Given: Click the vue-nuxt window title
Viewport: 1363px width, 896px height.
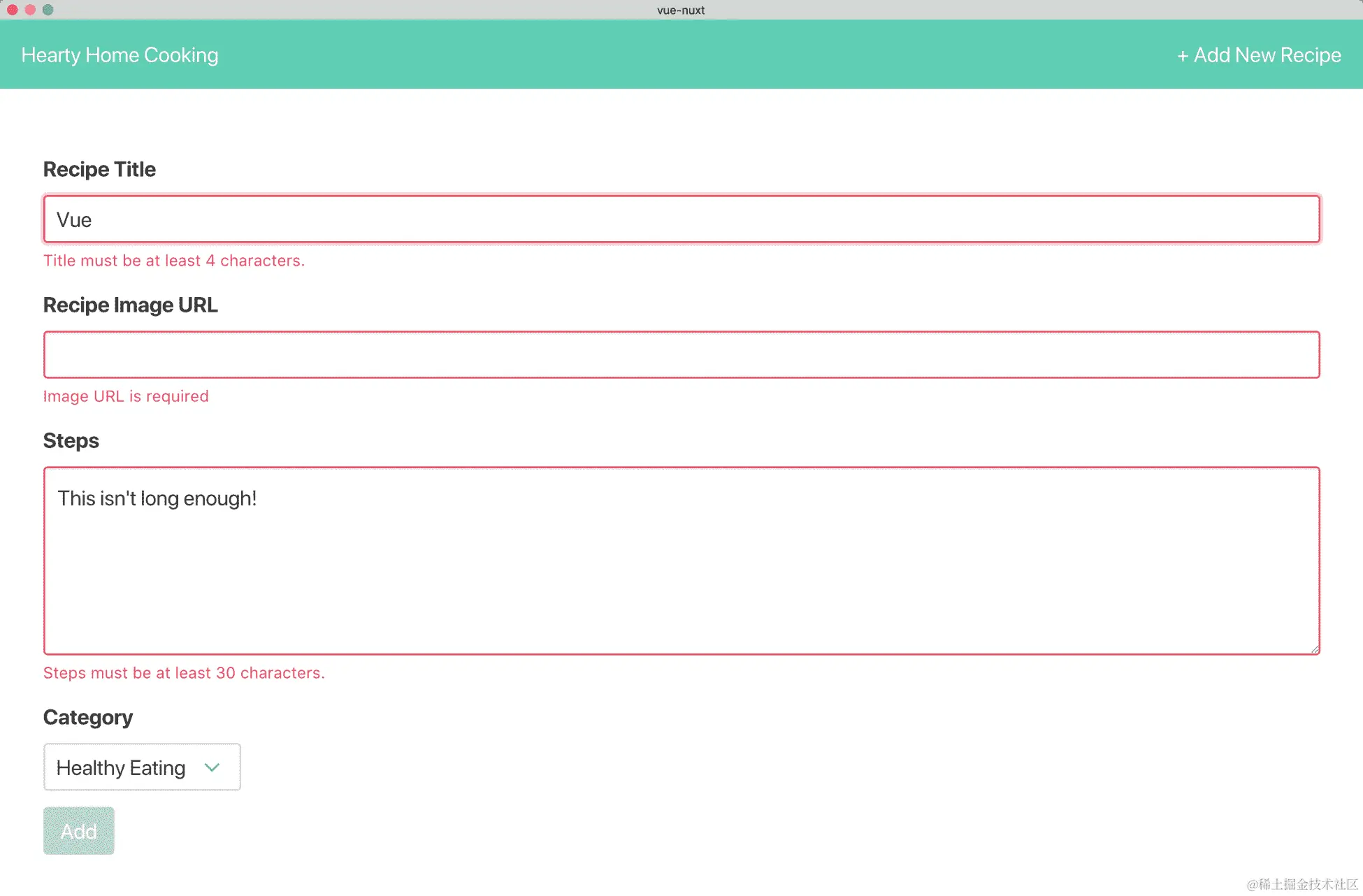Looking at the screenshot, I should [681, 10].
